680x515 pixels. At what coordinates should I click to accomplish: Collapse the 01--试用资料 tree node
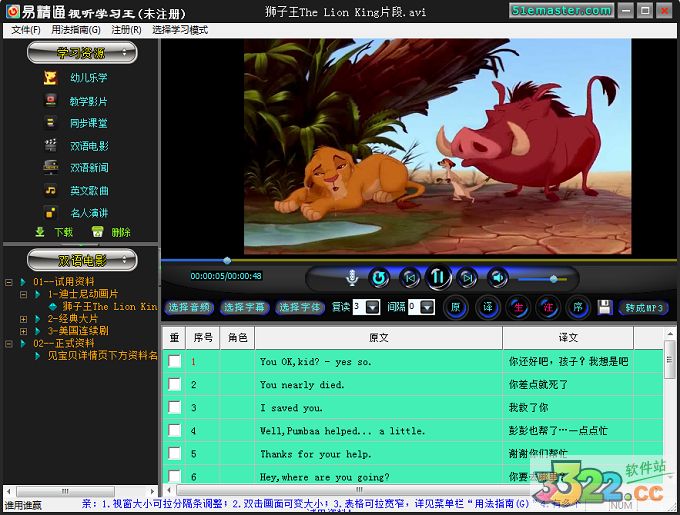pos(8,282)
